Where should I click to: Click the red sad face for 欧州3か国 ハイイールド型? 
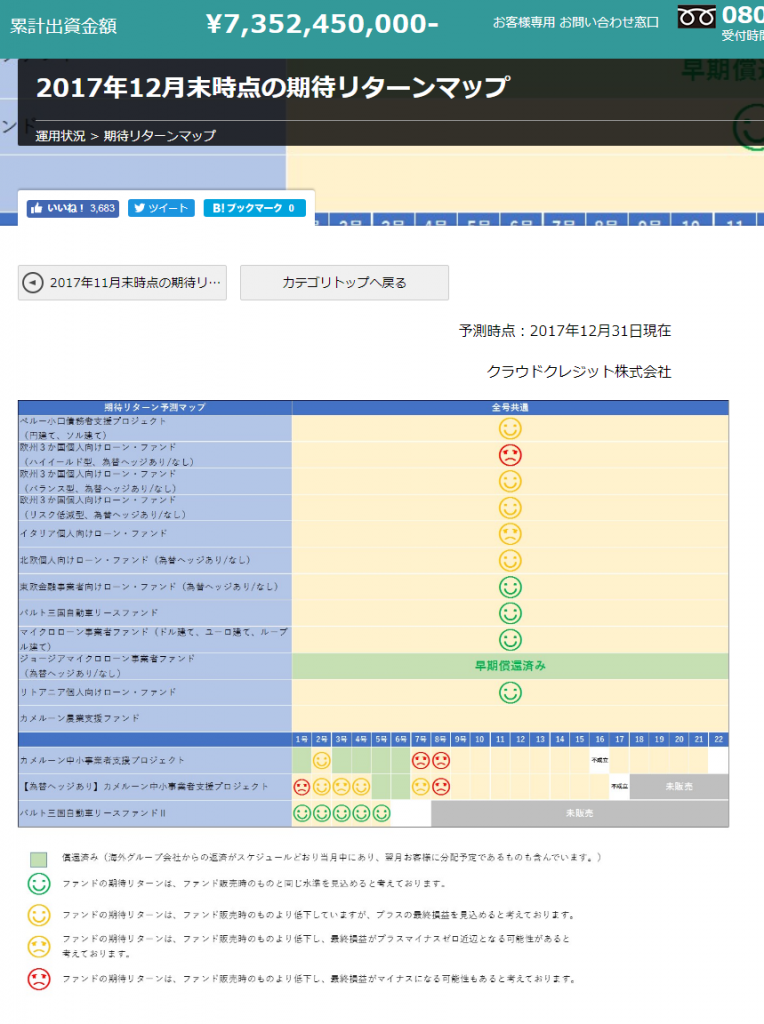(x=510, y=455)
